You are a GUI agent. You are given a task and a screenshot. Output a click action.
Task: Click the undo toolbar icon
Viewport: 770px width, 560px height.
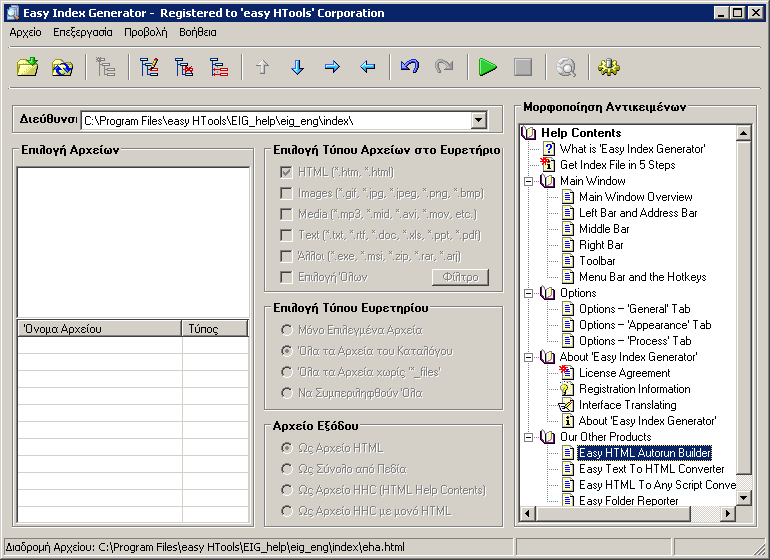410,66
